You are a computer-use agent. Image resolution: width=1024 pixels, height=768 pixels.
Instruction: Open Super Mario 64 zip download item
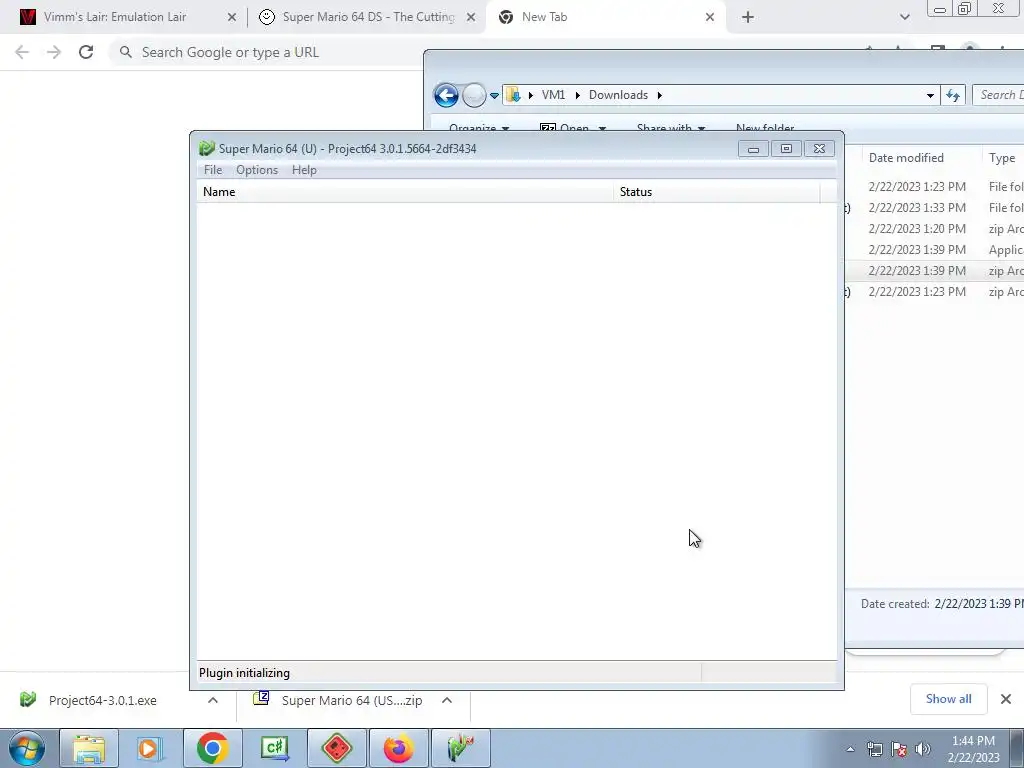[351, 701]
